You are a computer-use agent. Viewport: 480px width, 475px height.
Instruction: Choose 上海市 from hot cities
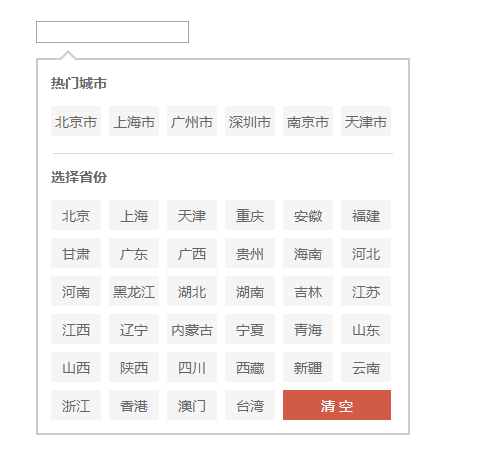tap(134, 121)
